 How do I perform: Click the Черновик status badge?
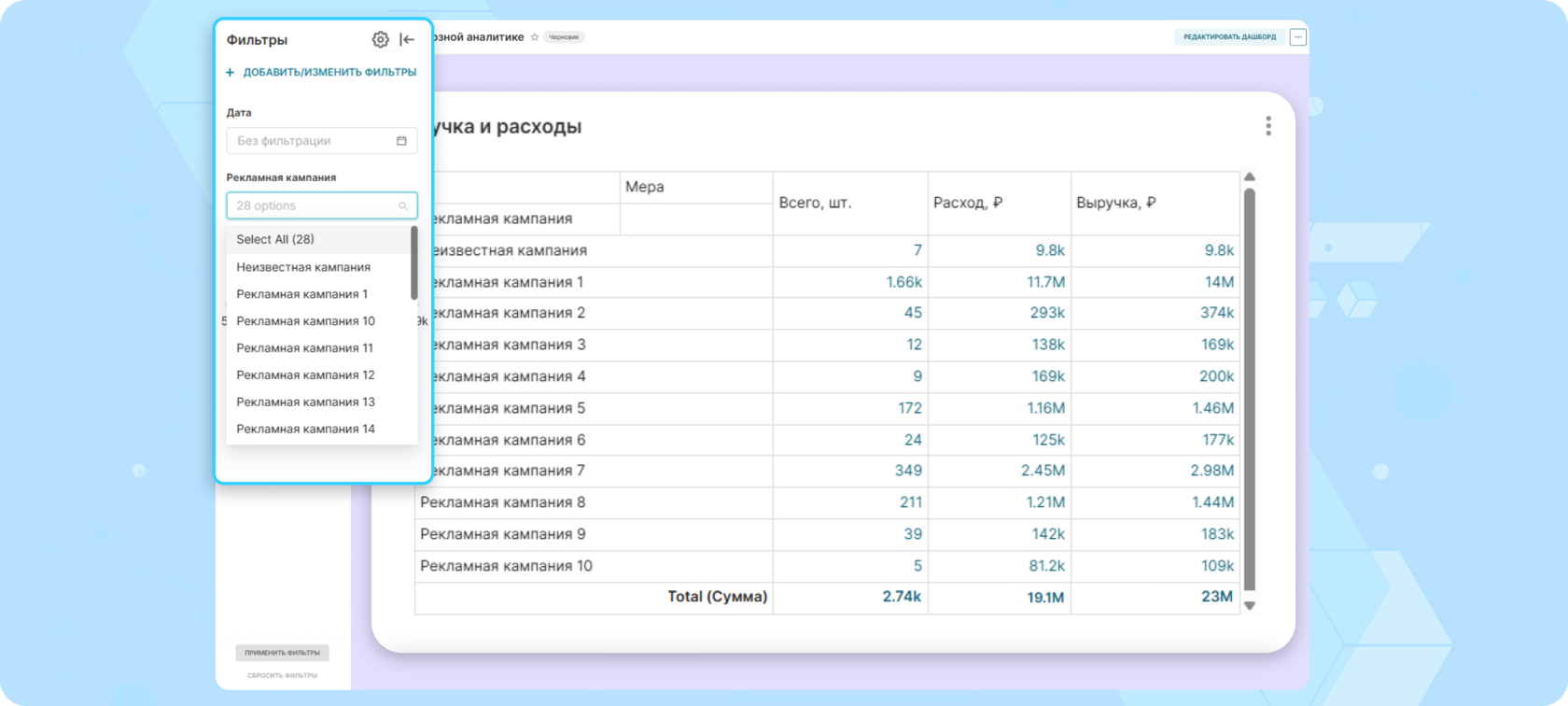[x=564, y=37]
